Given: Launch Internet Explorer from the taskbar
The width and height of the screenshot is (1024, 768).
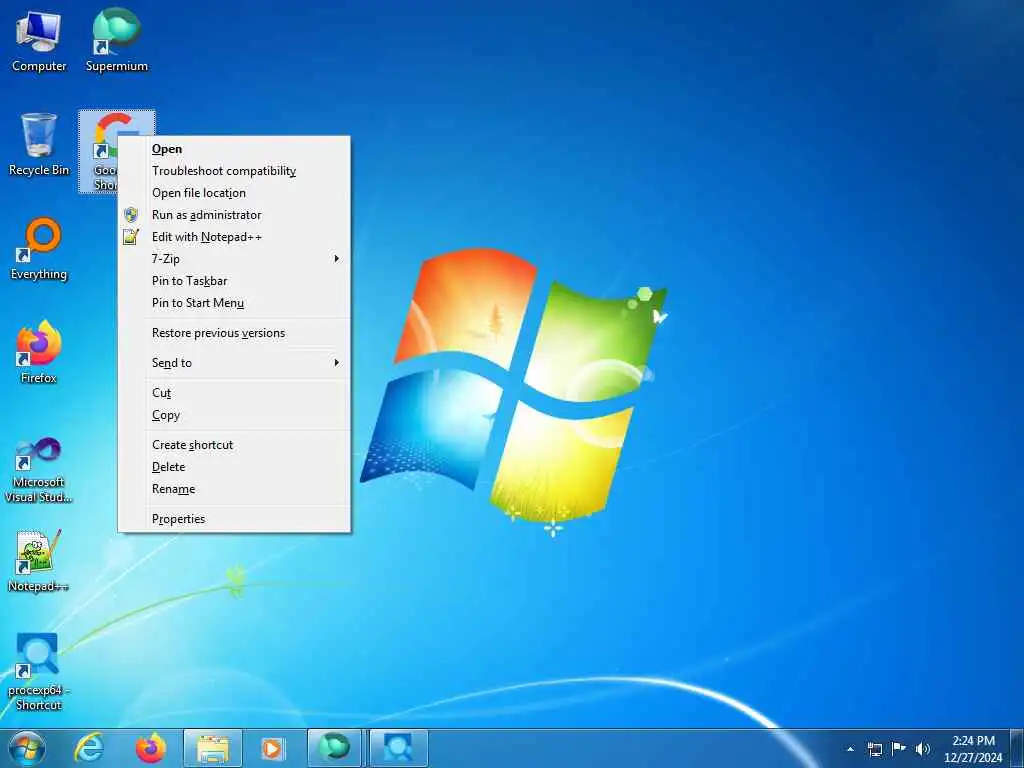Looking at the screenshot, I should click(x=89, y=748).
